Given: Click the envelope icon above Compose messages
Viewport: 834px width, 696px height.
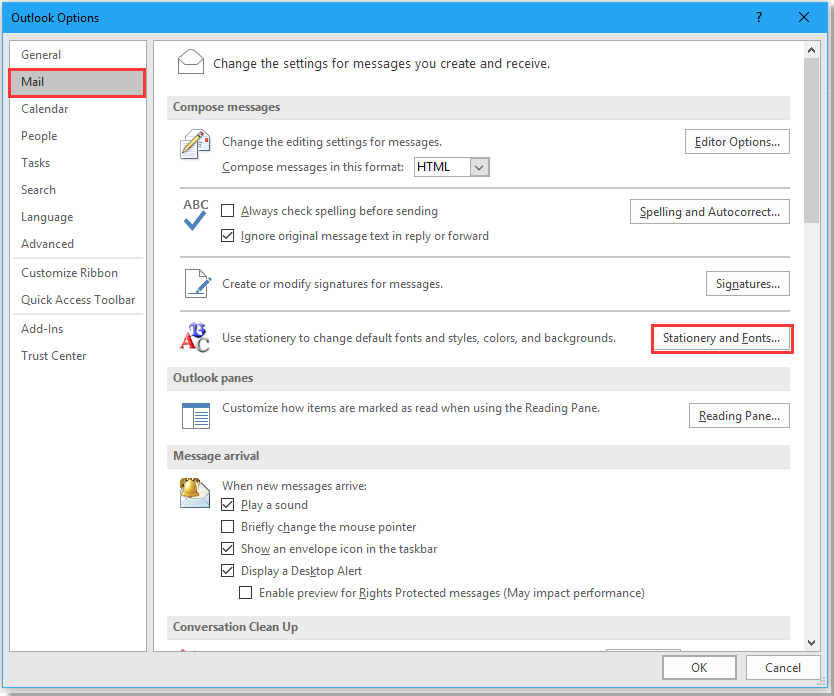Looking at the screenshot, I should [191, 61].
